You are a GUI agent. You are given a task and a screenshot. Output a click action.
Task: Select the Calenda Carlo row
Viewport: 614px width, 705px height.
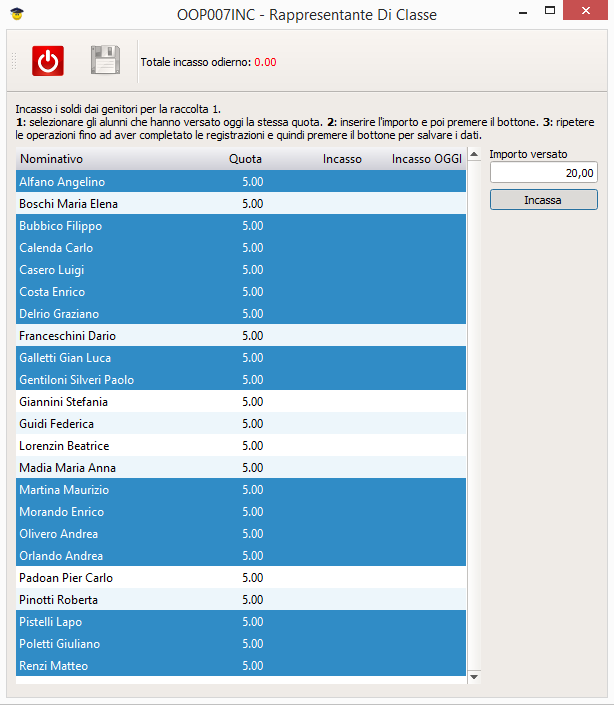241,247
